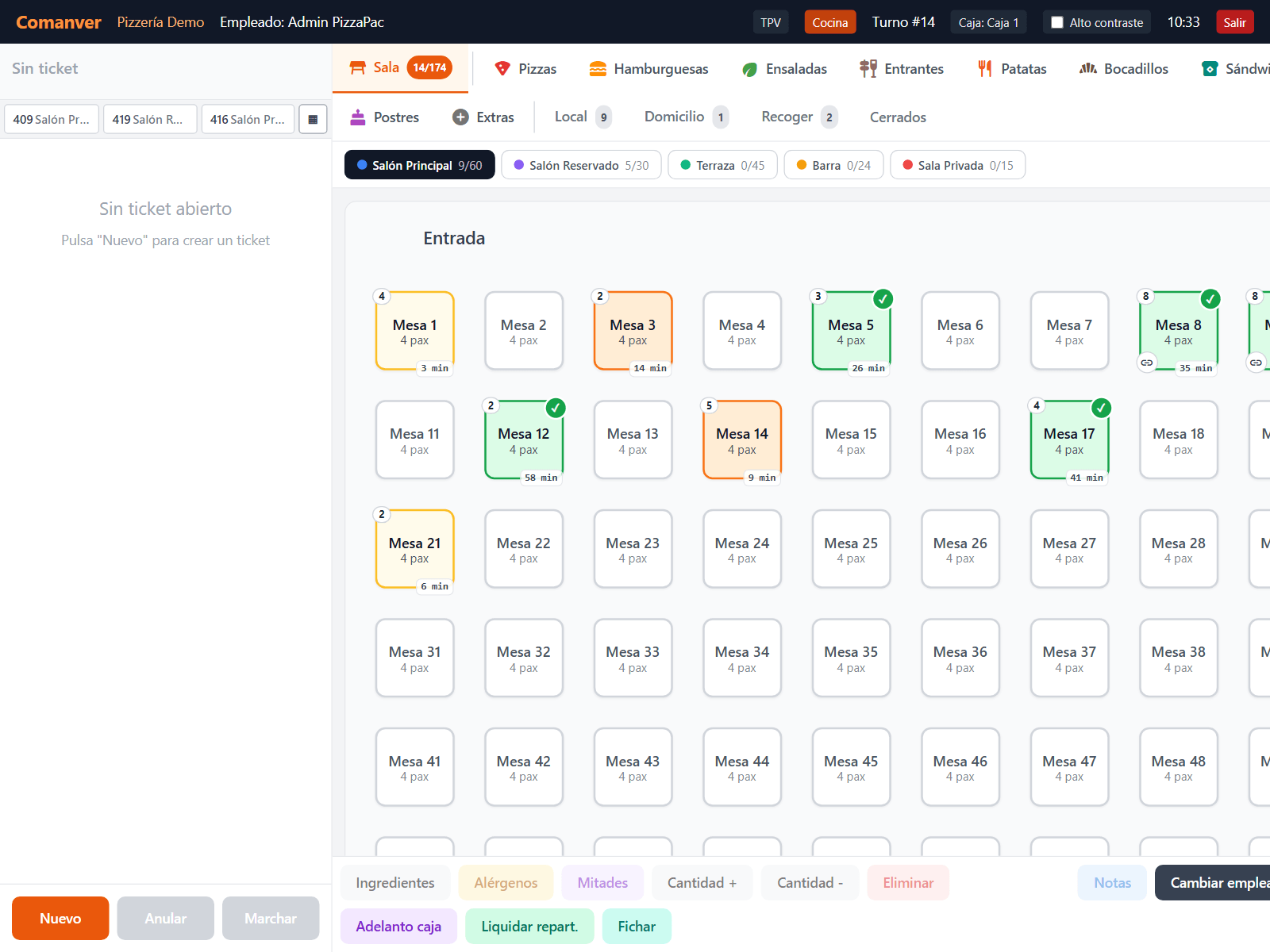Select Salón Principal room filter
1270x952 pixels.
click(419, 165)
